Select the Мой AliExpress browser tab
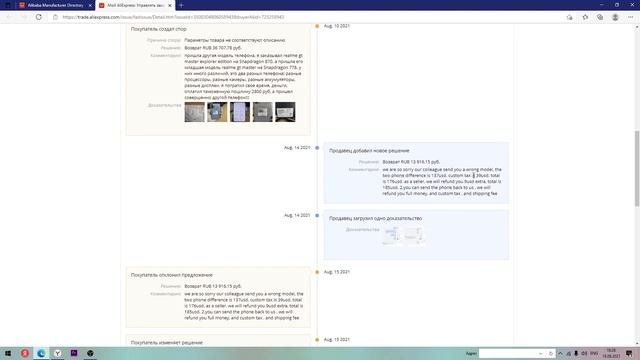 pyautogui.click(x=136, y=5)
